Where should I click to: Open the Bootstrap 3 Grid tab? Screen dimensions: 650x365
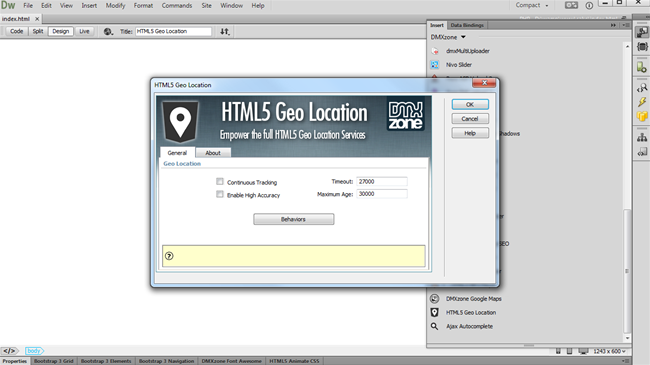point(53,361)
